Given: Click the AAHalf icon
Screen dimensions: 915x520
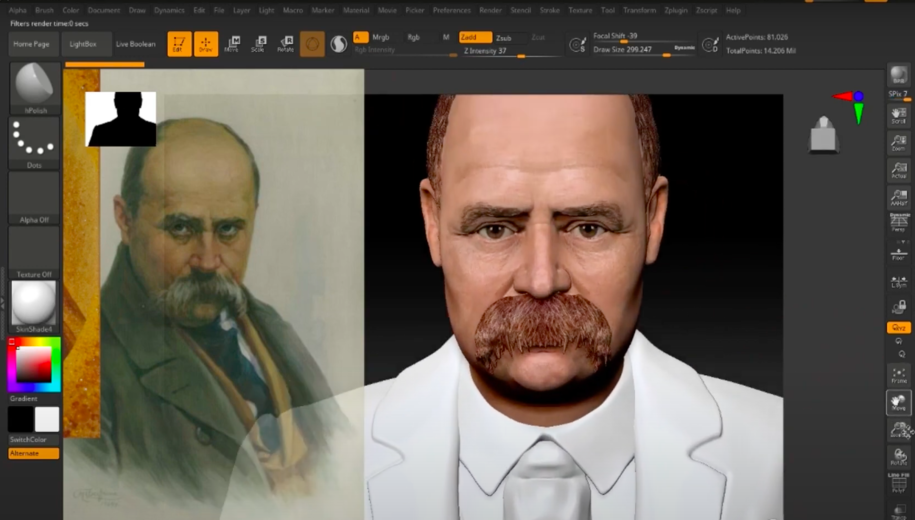Looking at the screenshot, I should [899, 198].
